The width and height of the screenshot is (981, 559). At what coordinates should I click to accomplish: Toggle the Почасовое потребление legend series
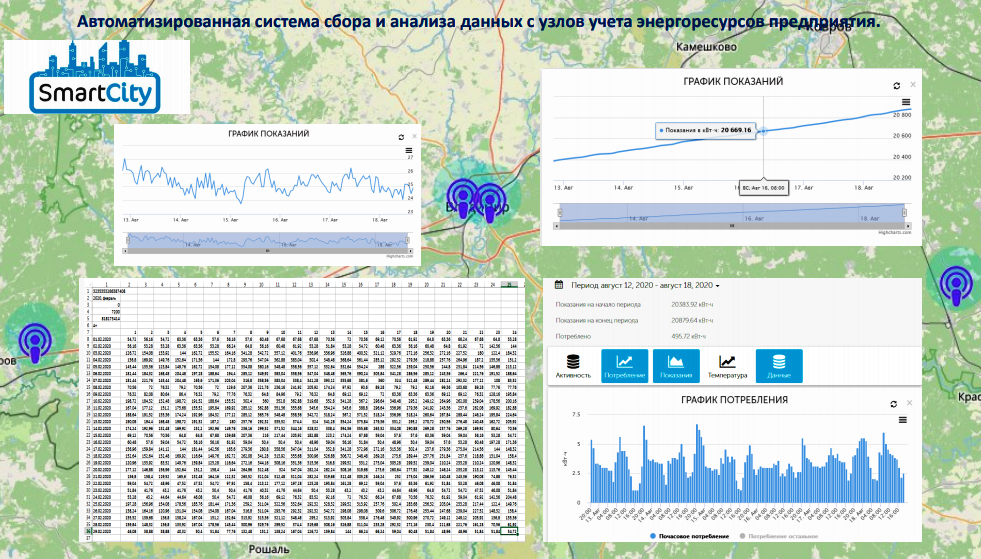689,536
